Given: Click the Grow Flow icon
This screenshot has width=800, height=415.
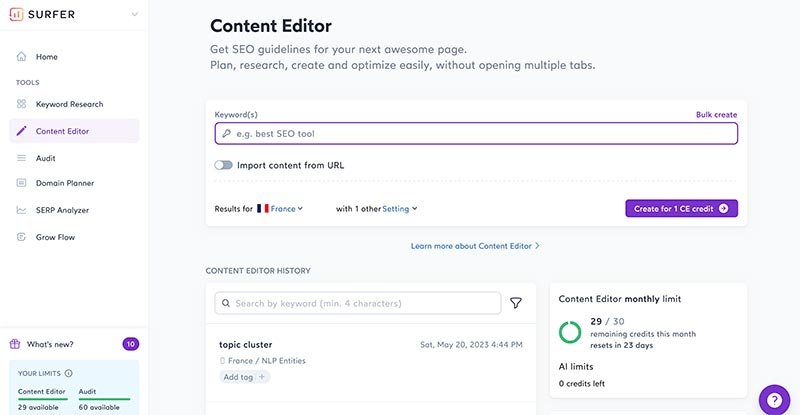Looking at the screenshot, I should coord(21,237).
